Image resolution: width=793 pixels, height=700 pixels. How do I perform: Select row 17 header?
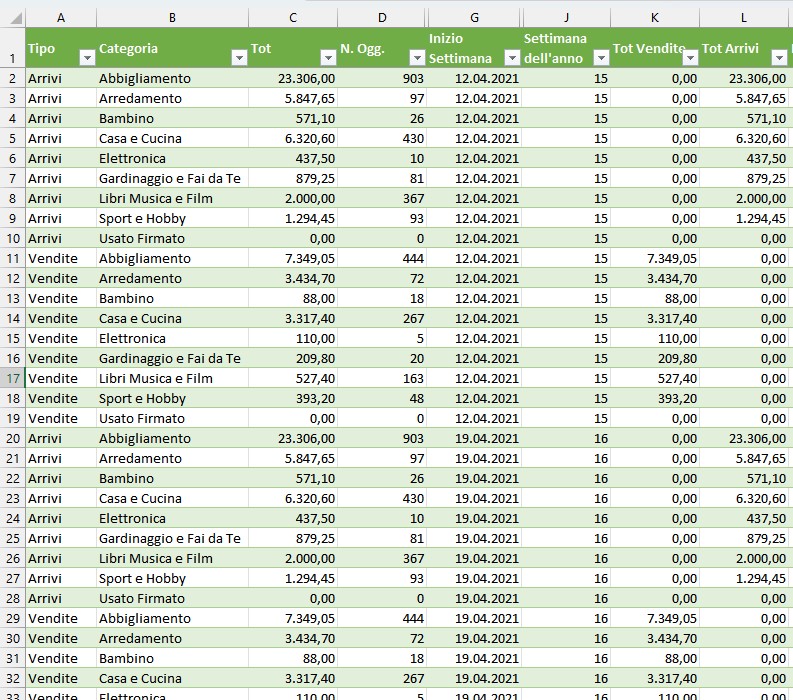[13, 378]
